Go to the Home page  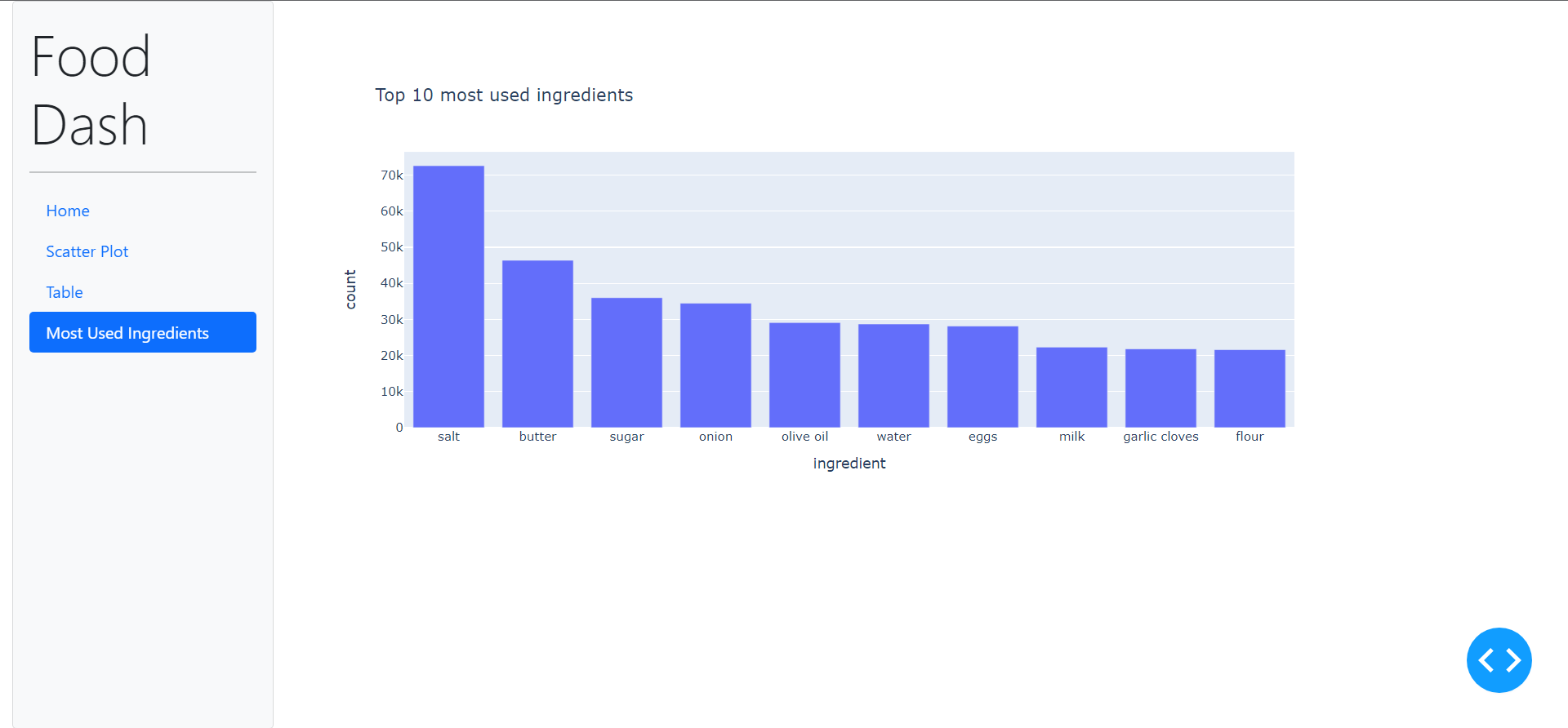click(143, 211)
